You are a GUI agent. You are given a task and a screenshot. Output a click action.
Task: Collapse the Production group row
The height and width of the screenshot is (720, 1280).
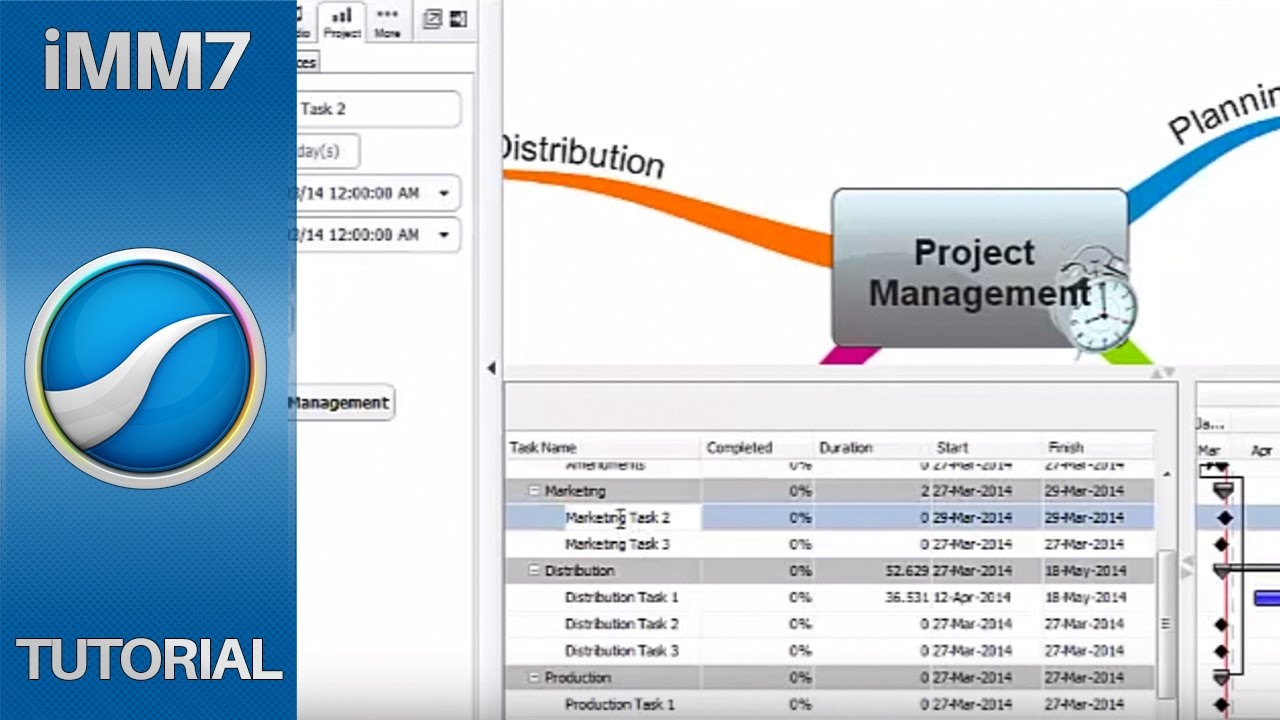pyautogui.click(x=534, y=678)
